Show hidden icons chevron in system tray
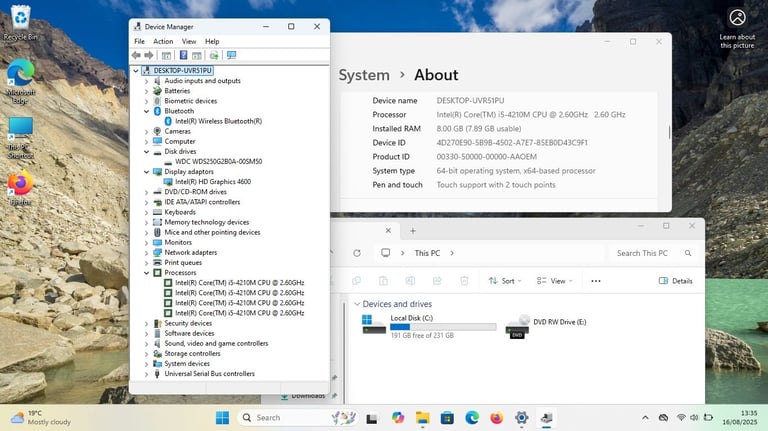 [645, 418]
